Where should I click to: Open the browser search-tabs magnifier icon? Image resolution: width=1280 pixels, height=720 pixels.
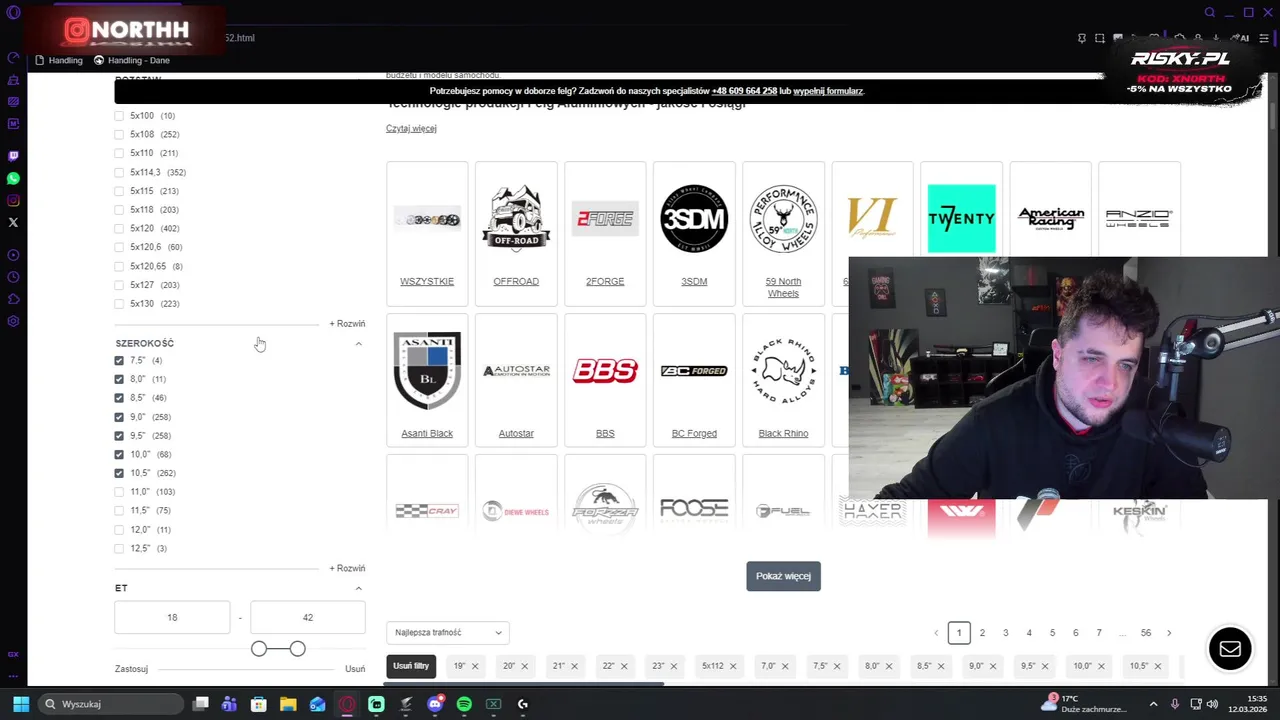[x=1210, y=13]
